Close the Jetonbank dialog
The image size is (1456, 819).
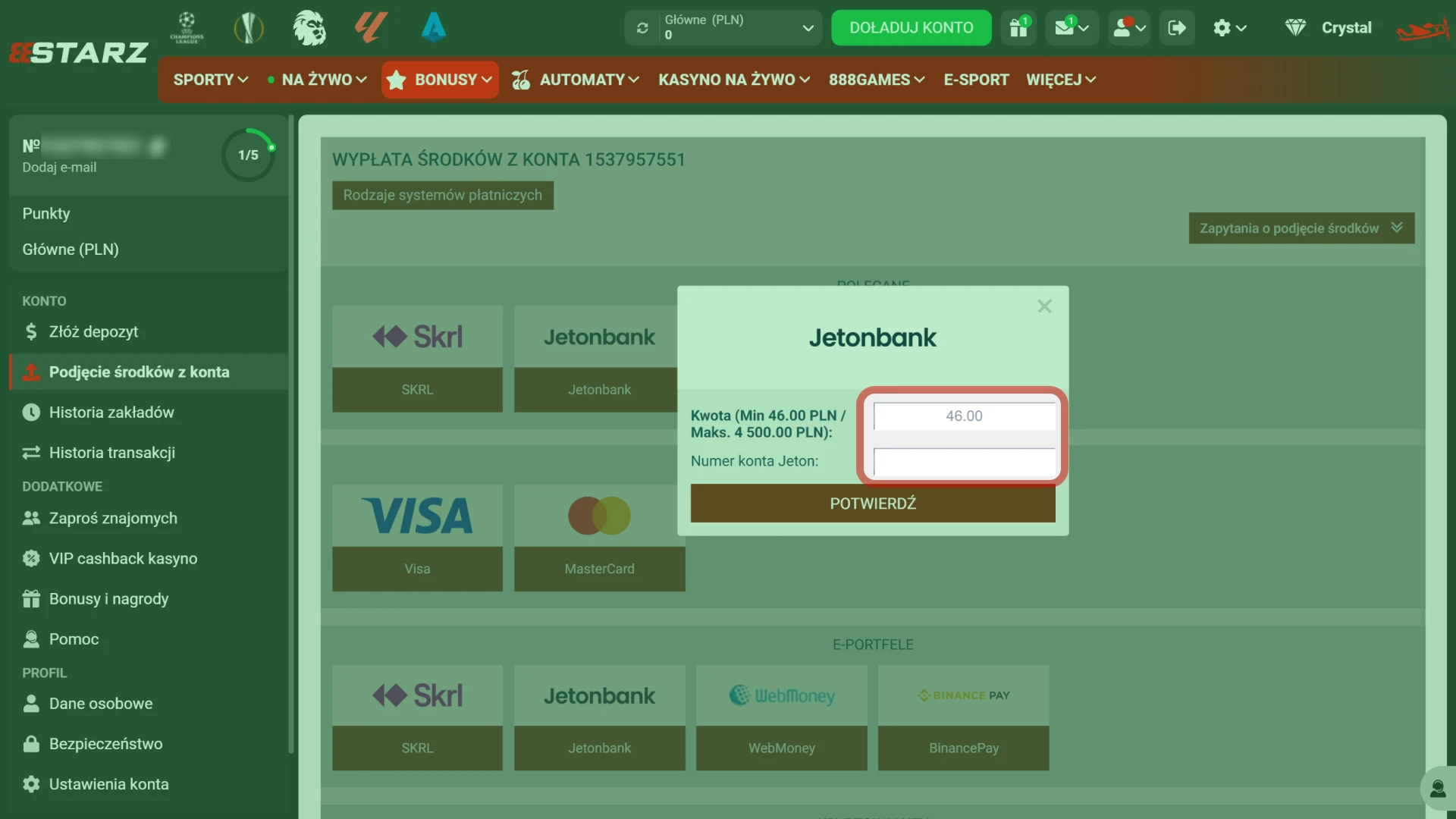click(1044, 306)
